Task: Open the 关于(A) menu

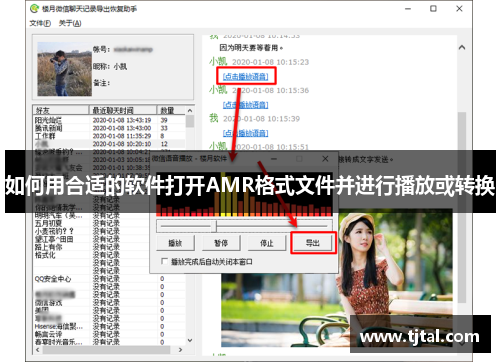Action: click(x=70, y=23)
